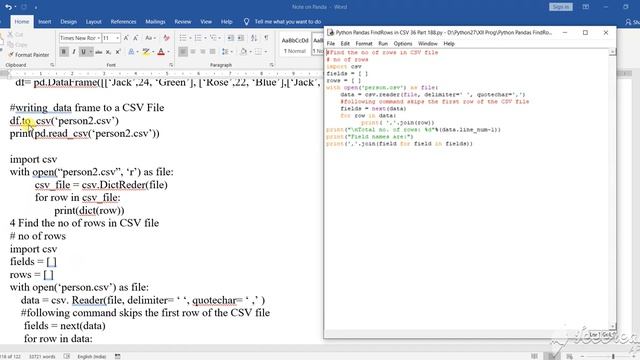Viewport: 640px width, 360px height.
Task: Open the Design ribbon tab
Action: click(69, 22)
